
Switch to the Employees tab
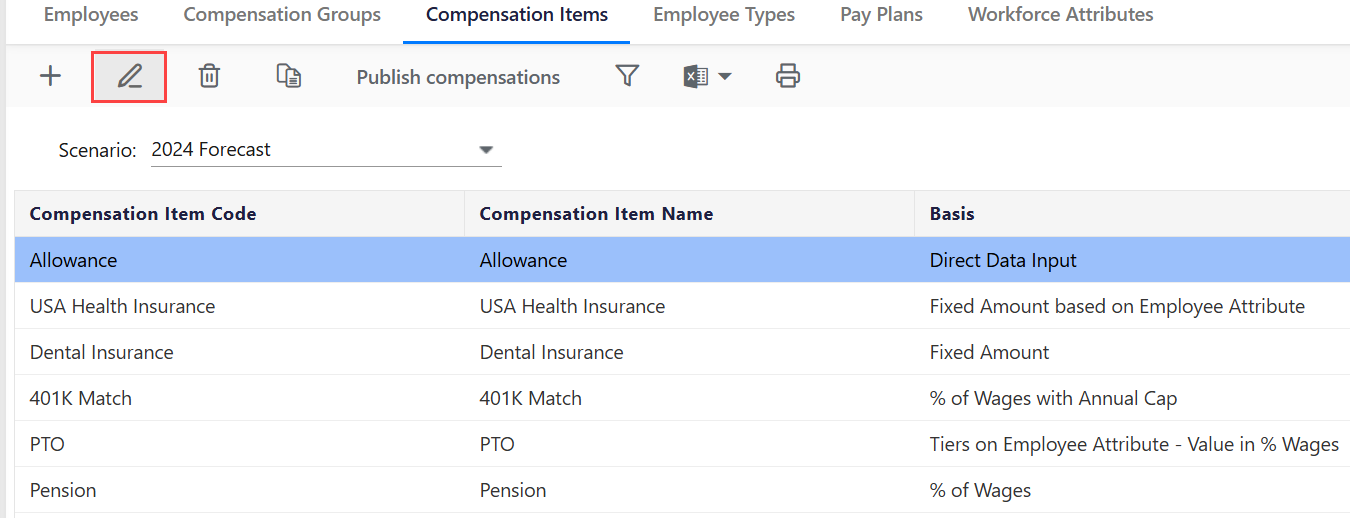click(91, 15)
